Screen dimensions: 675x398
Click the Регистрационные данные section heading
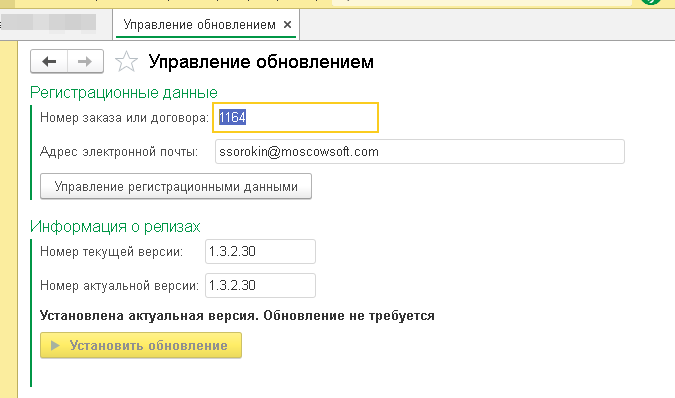pyautogui.click(x=124, y=93)
